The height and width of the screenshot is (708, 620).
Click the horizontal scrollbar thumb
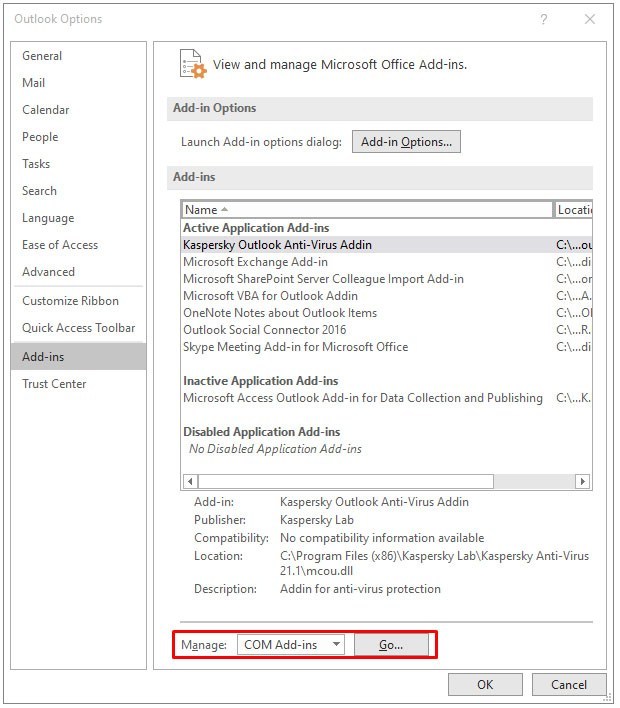pyautogui.click(x=346, y=481)
